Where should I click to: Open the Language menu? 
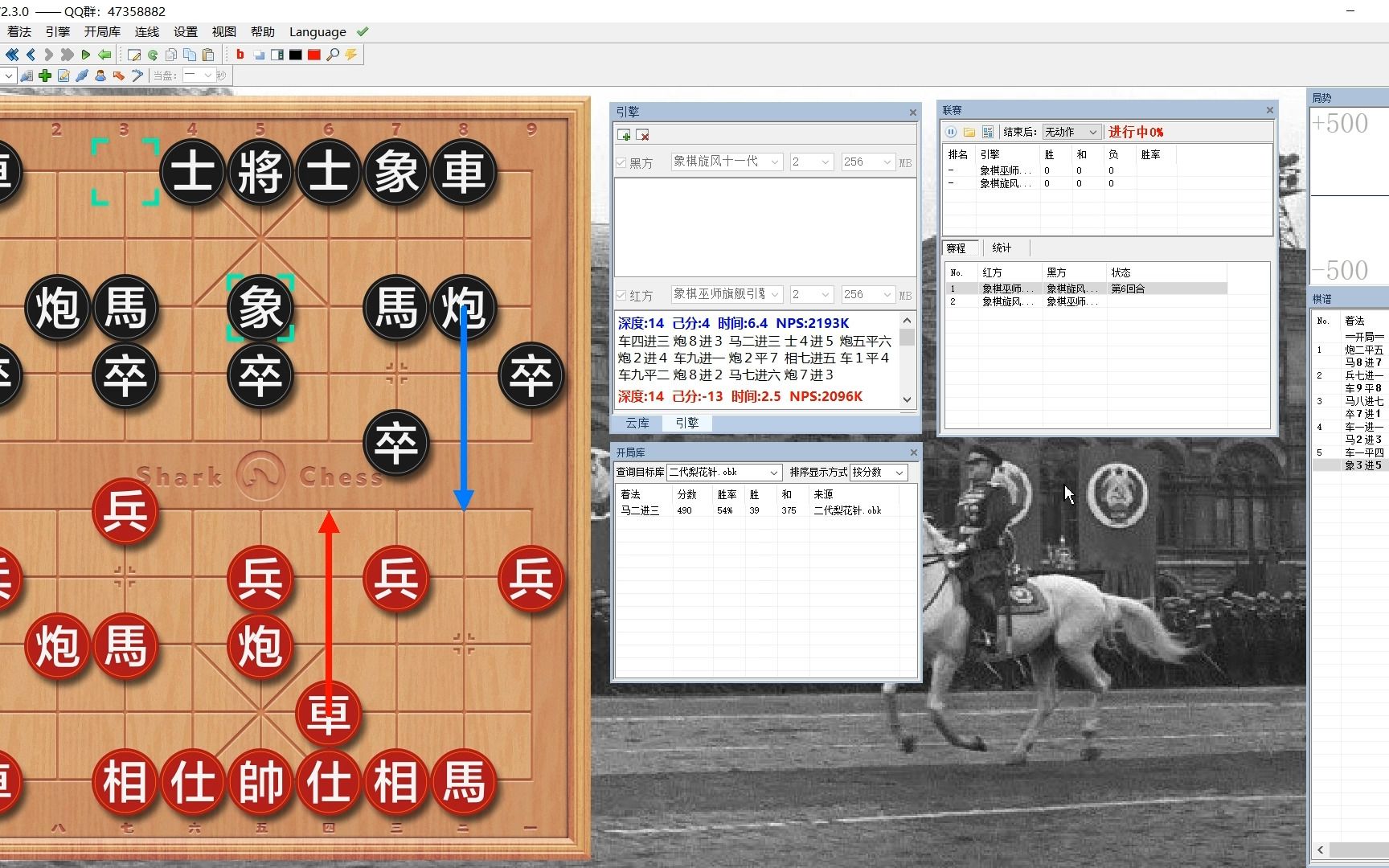click(318, 32)
